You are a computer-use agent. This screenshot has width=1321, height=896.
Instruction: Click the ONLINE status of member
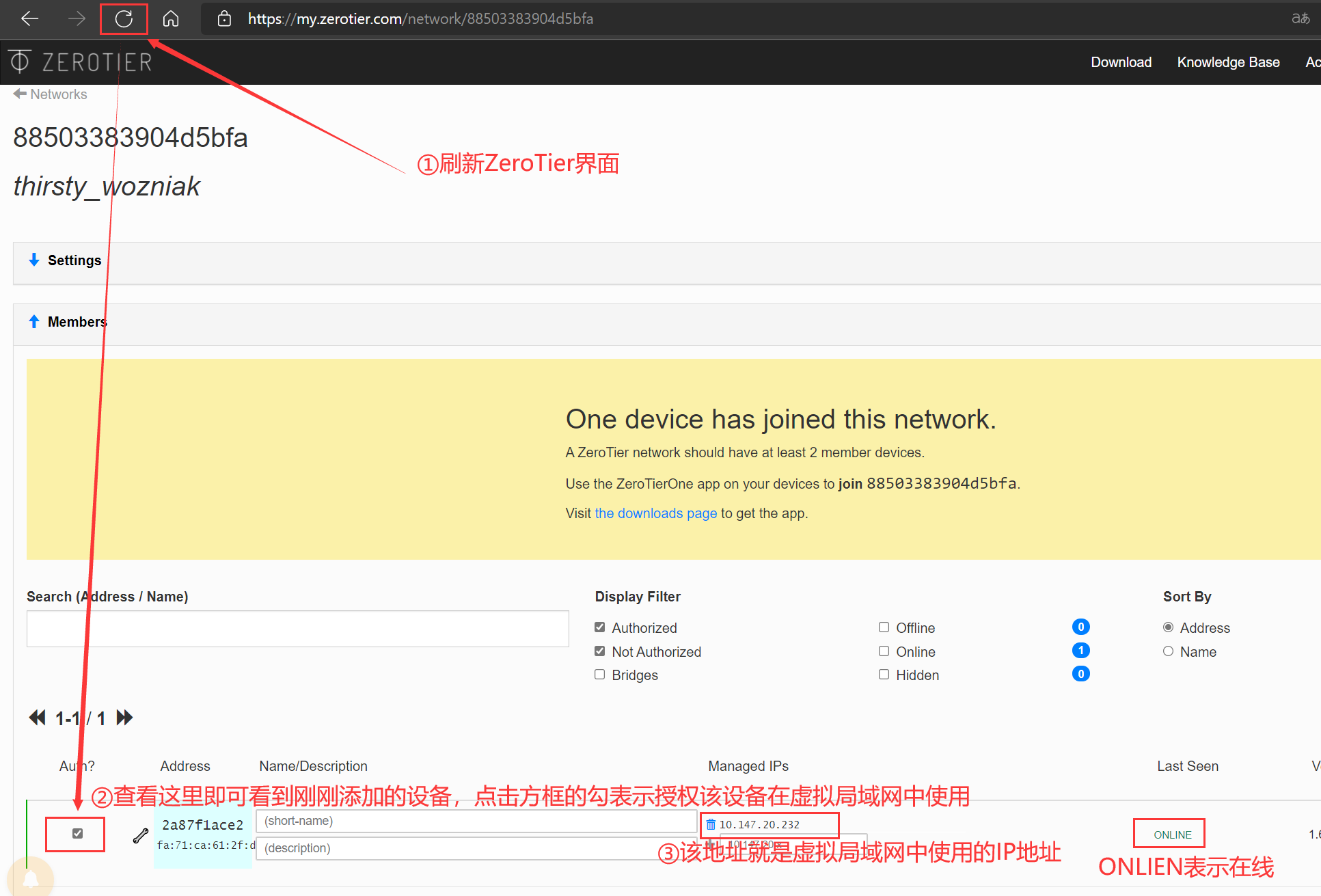(1172, 834)
